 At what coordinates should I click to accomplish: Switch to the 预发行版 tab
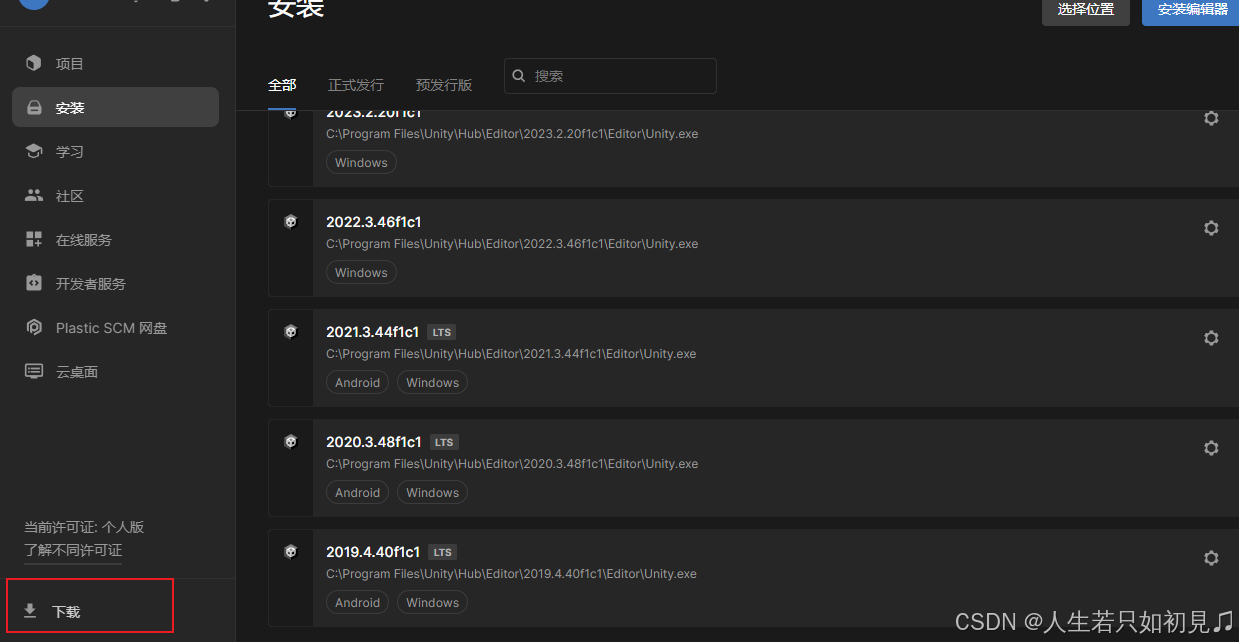click(444, 85)
